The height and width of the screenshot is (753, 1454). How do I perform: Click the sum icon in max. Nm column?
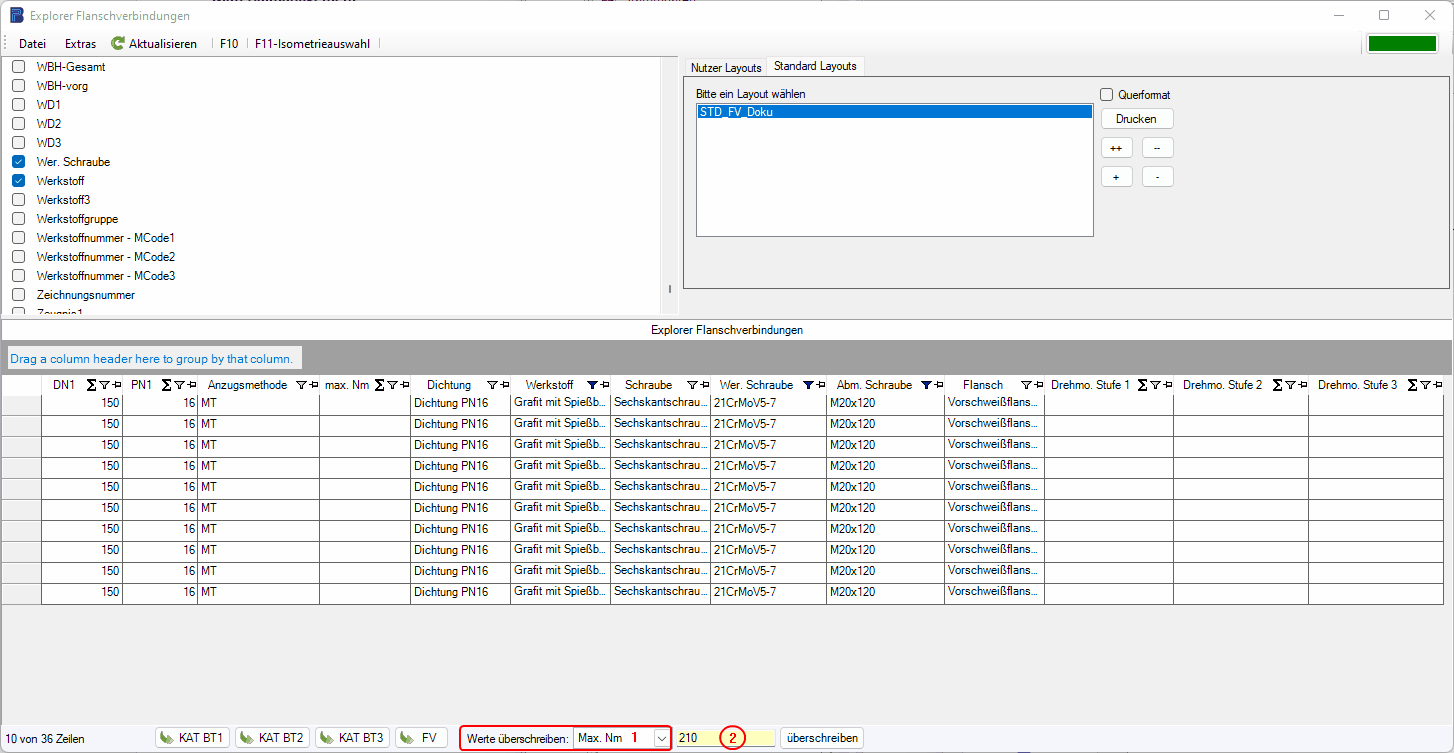[380, 385]
